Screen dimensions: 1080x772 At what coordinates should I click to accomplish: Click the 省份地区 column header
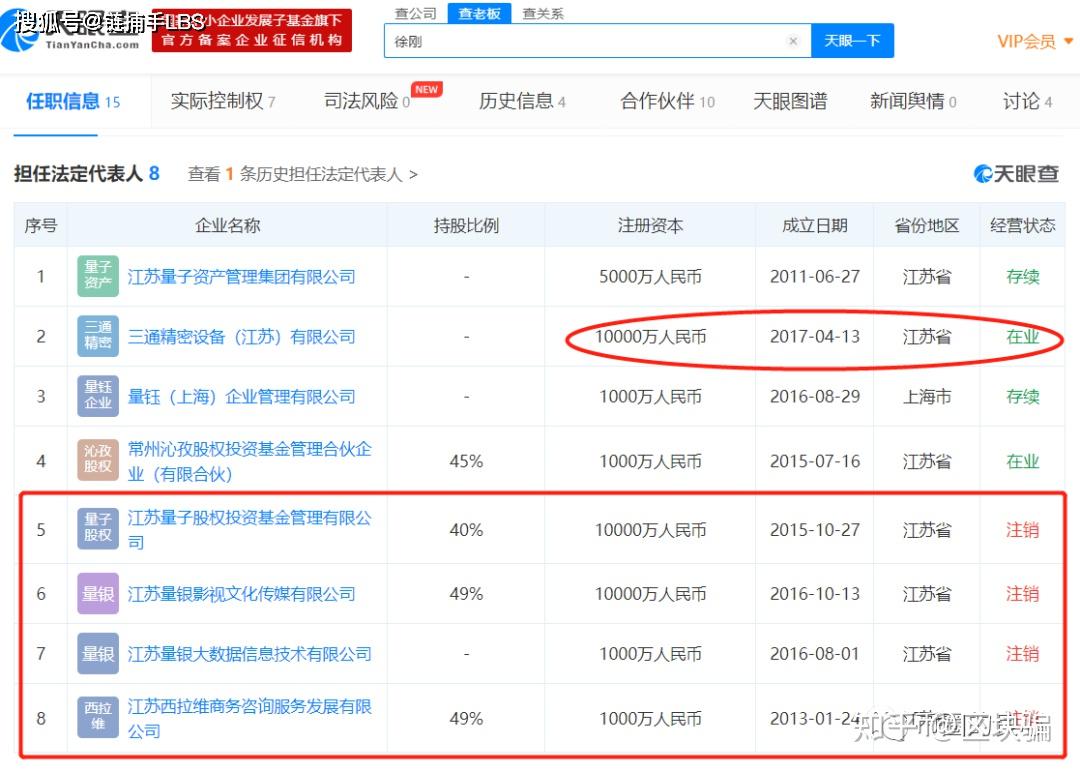click(927, 225)
